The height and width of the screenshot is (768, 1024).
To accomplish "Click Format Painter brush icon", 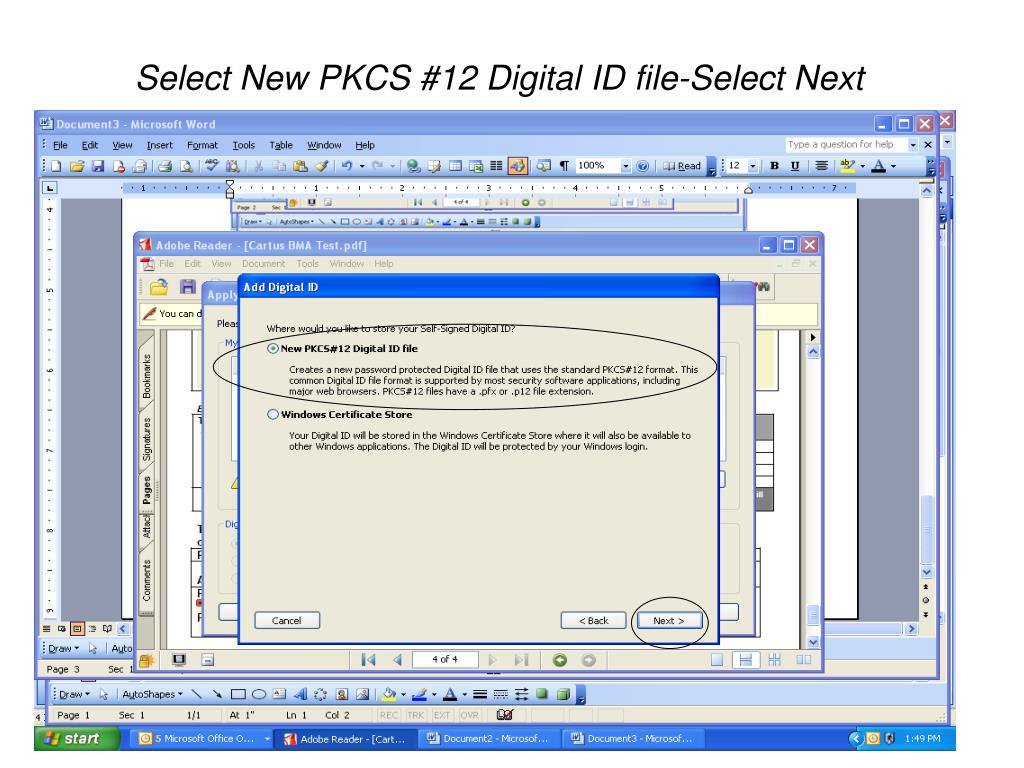I will click(321, 166).
